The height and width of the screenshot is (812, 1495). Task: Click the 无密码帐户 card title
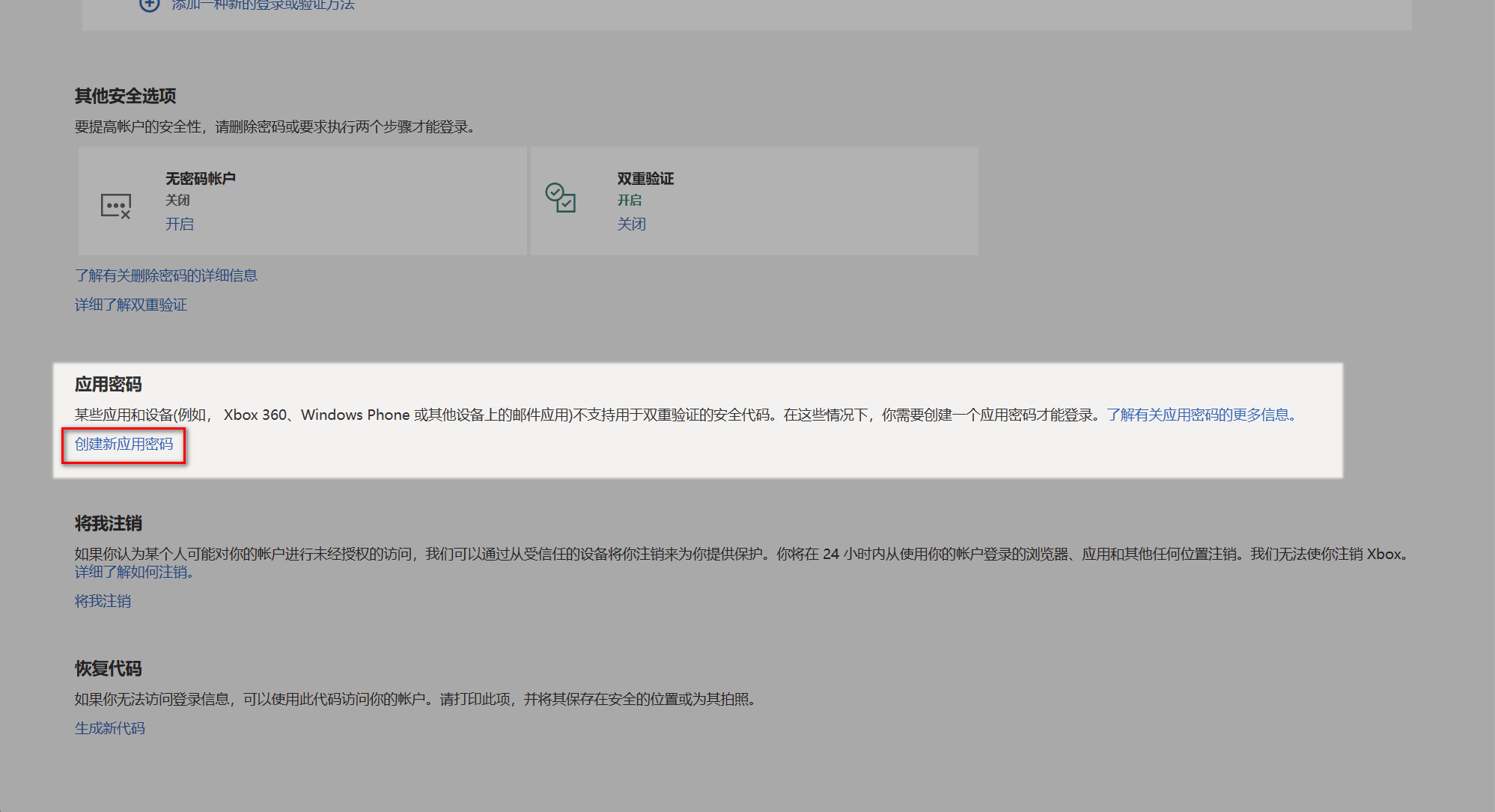200,178
